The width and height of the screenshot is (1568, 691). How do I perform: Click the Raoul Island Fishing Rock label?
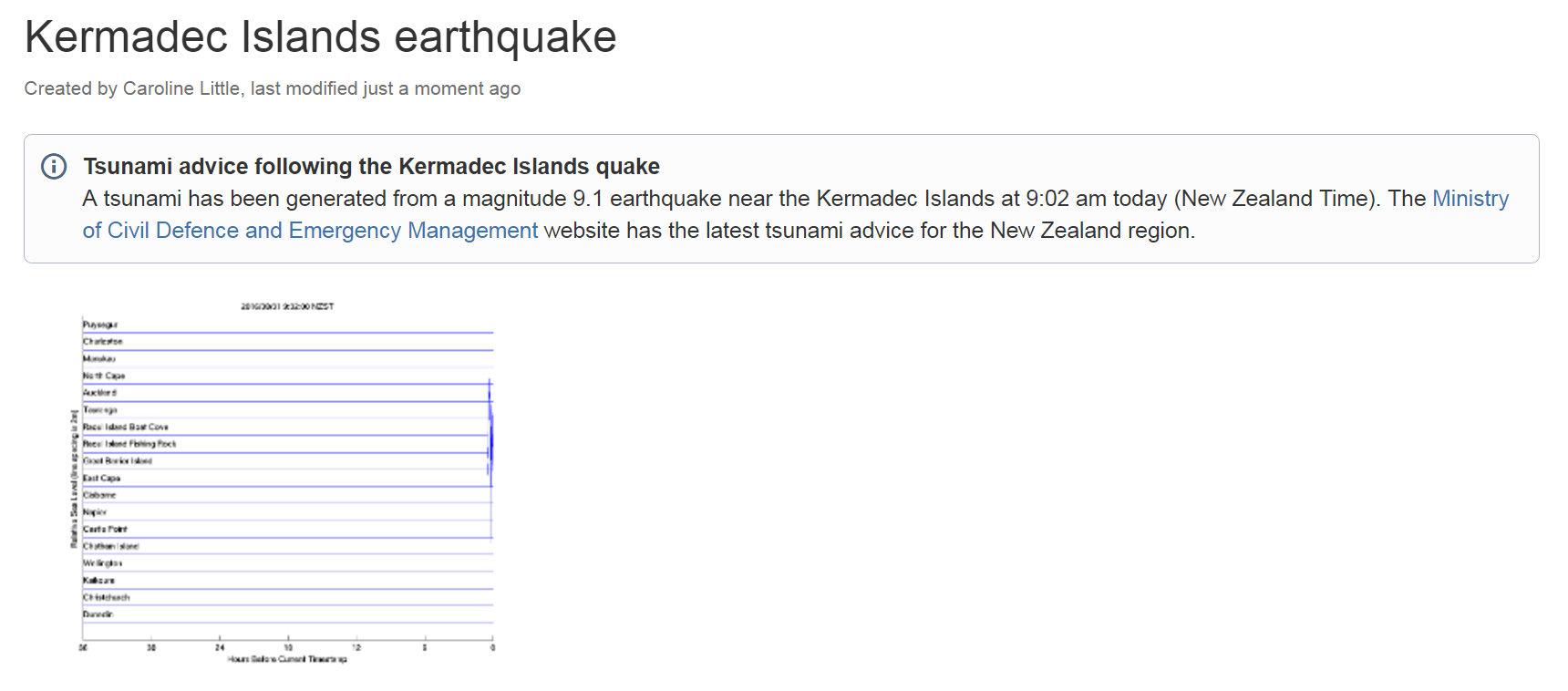coord(129,444)
